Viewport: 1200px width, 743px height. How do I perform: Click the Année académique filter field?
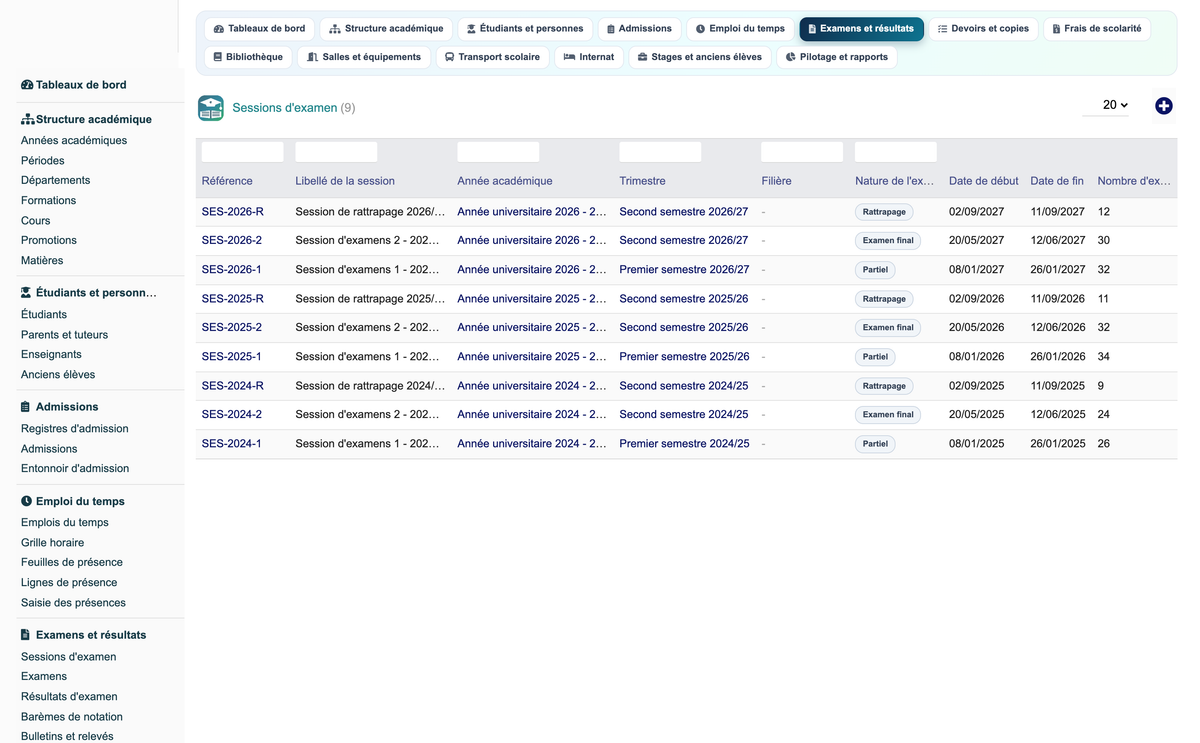(x=498, y=152)
